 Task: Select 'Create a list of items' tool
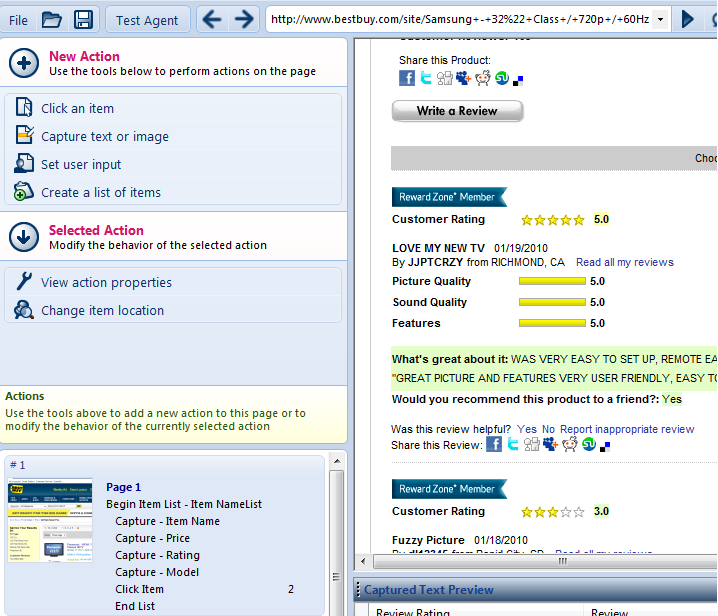(x=173, y=192)
